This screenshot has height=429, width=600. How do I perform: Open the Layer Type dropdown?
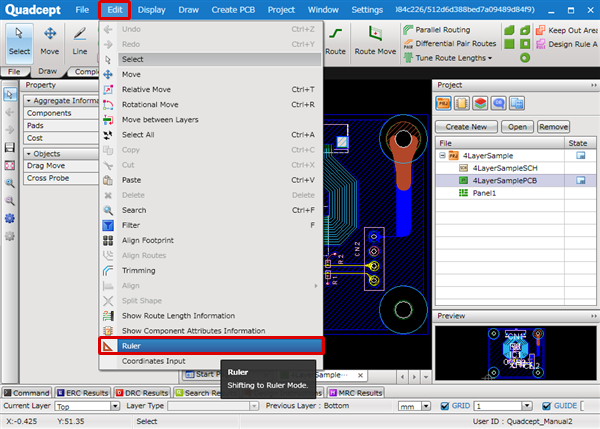click(x=253, y=406)
